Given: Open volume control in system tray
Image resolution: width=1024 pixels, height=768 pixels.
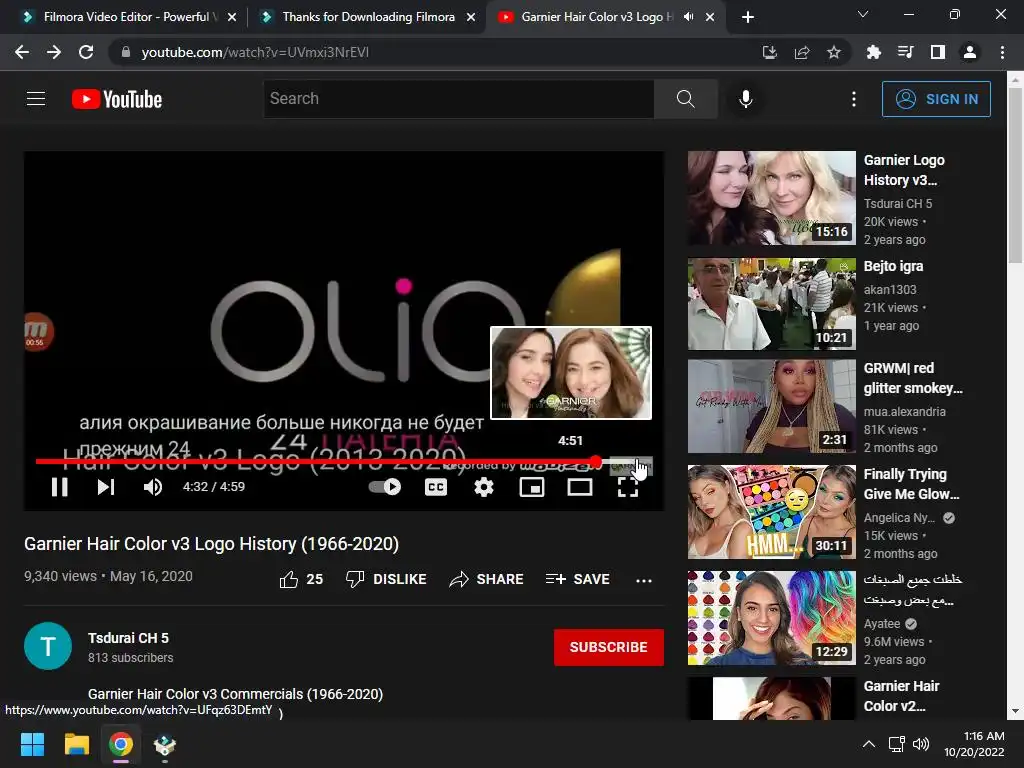Looking at the screenshot, I should click(x=921, y=744).
